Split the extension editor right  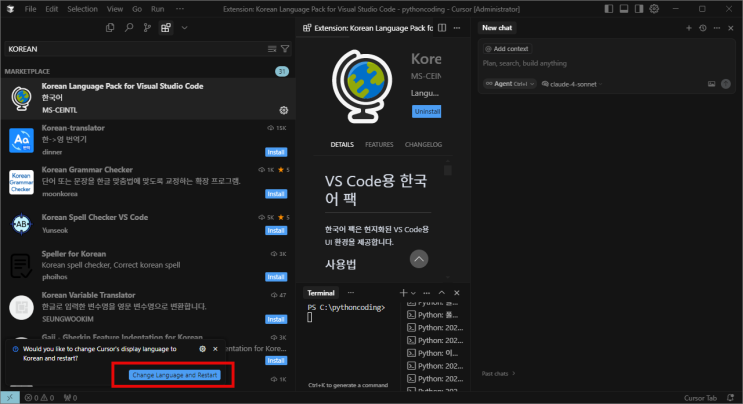pyautogui.click(x=442, y=28)
